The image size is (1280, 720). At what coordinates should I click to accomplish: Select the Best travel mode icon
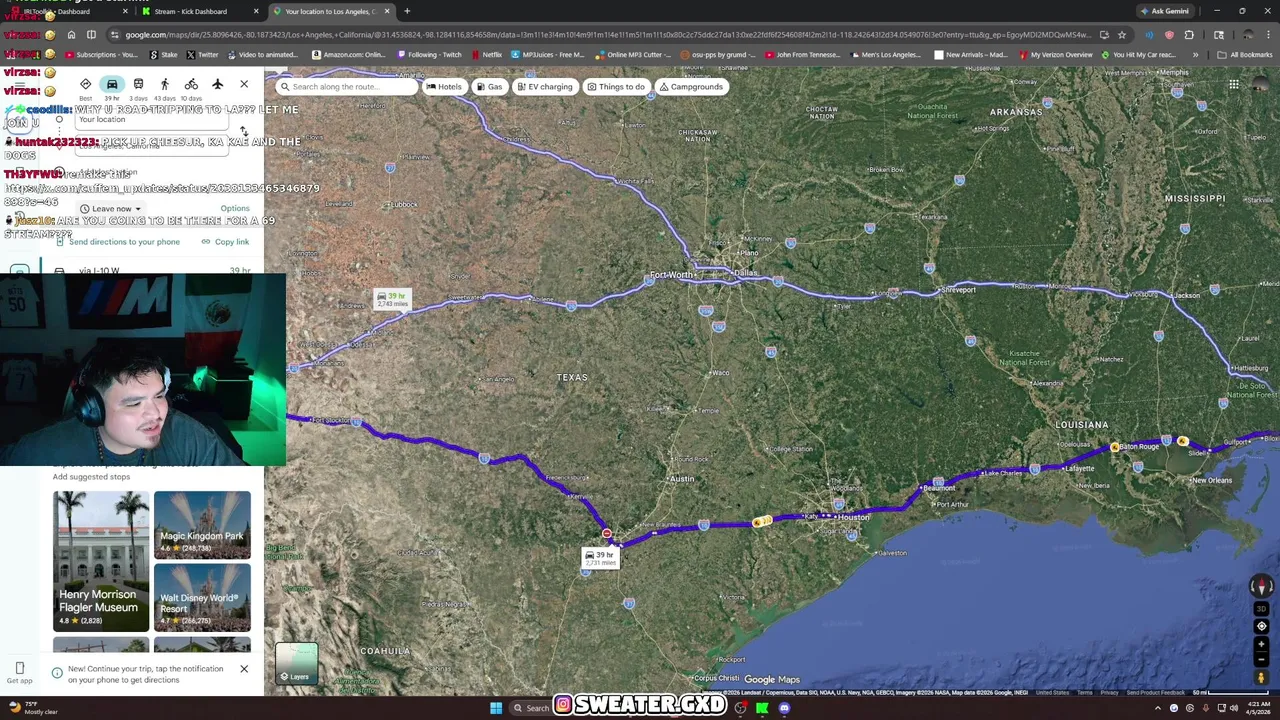coord(85,86)
